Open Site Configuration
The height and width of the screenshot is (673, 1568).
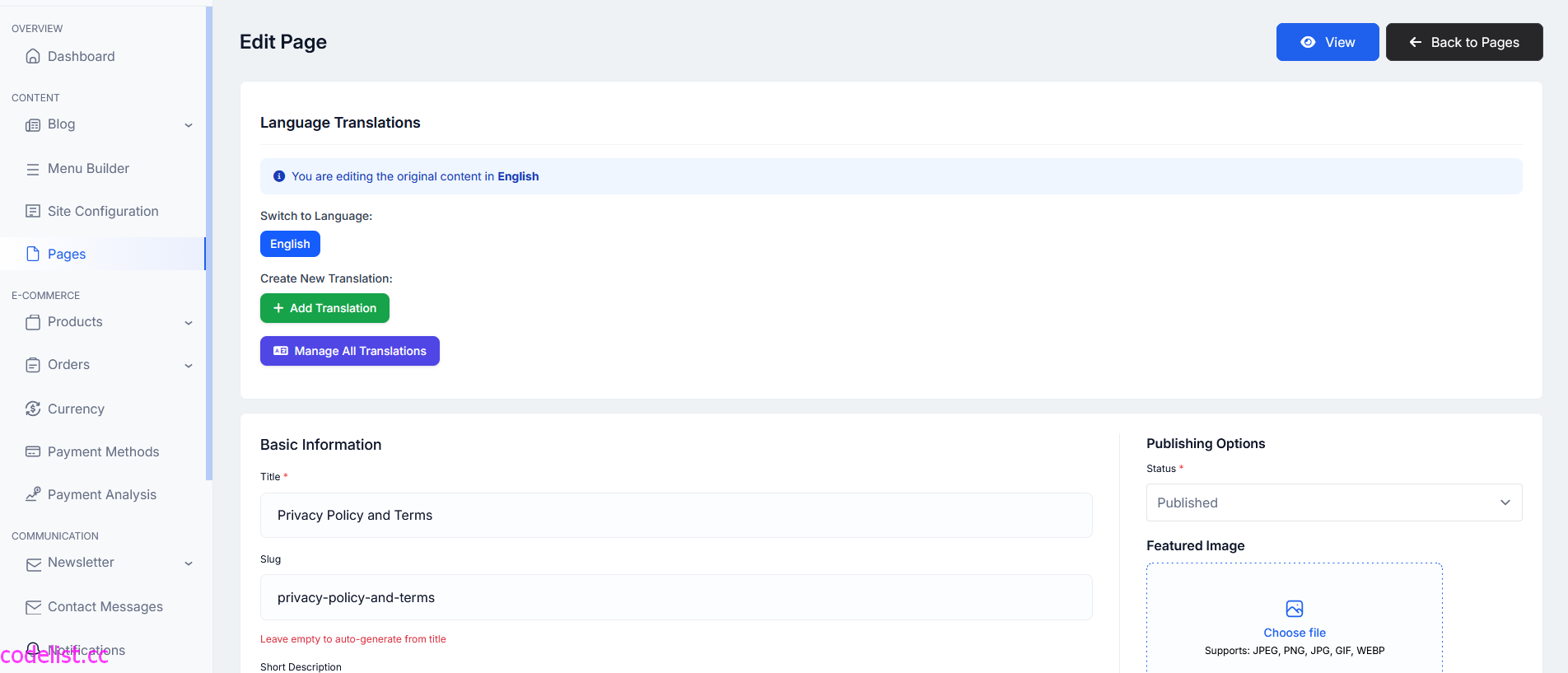pos(103,211)
